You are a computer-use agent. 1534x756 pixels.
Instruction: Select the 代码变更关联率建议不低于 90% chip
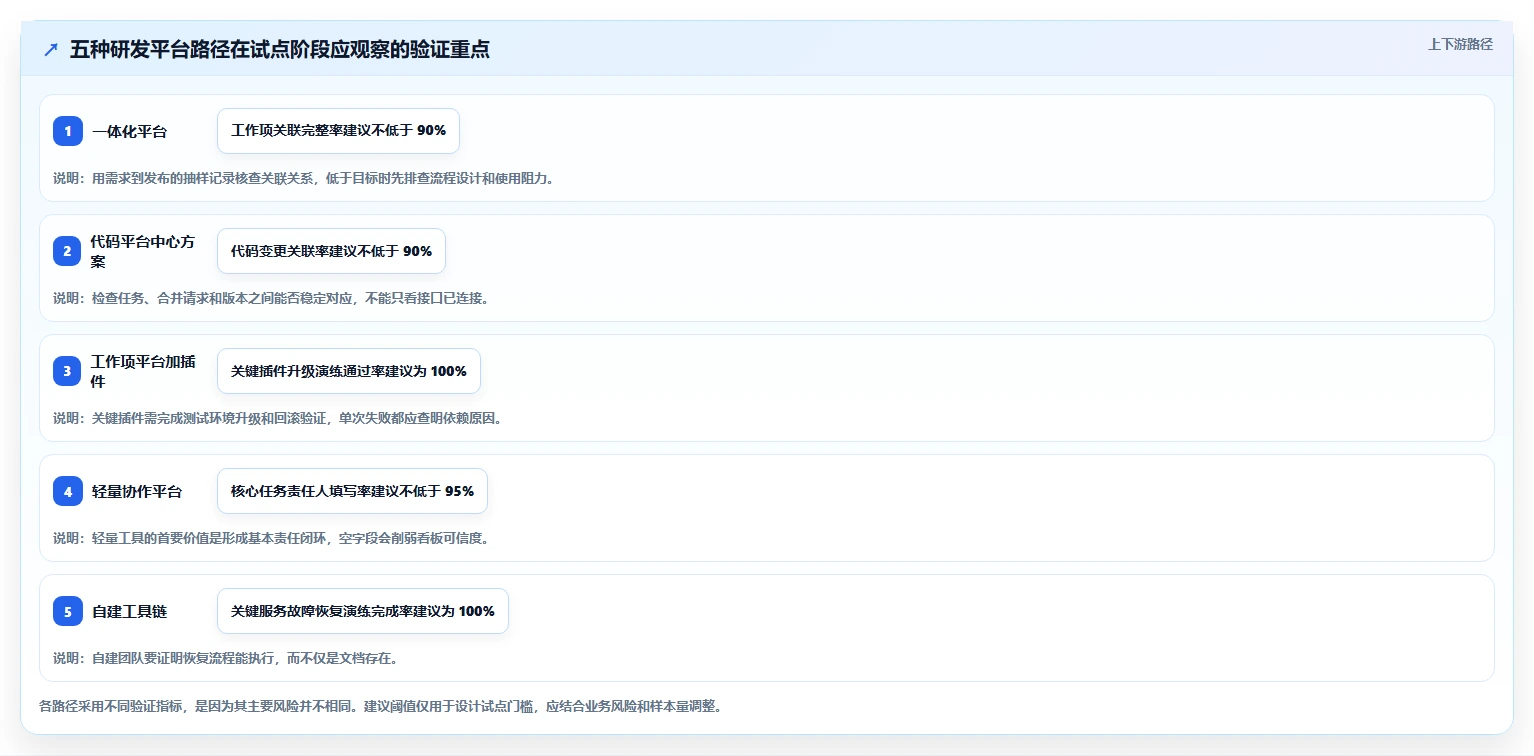click(x=331, y=251)
